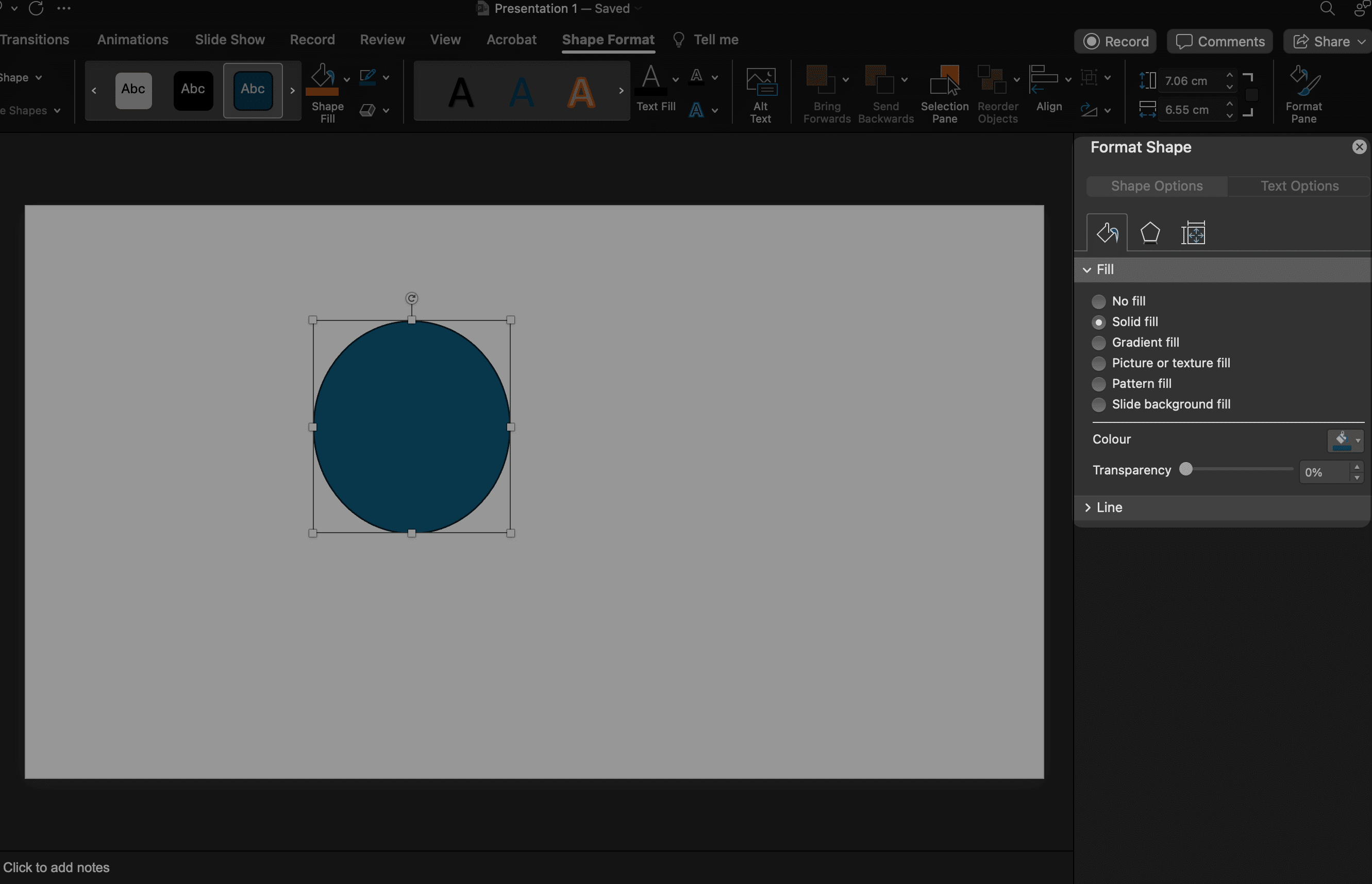Viewport: 1372px width, 884px height.
Task: Click the Bring Forwards icon
Action: [821, 79]
